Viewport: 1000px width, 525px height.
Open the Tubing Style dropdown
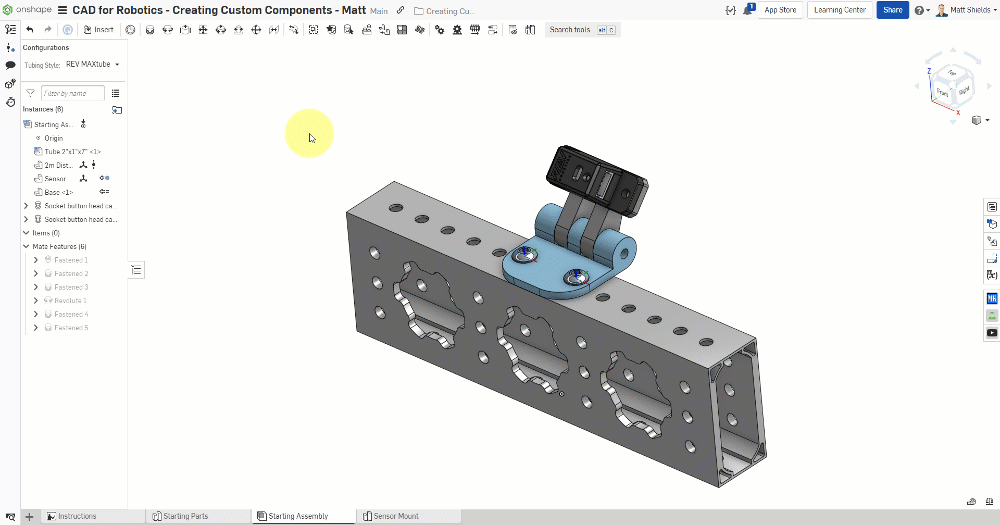click(x=92, y=64)
